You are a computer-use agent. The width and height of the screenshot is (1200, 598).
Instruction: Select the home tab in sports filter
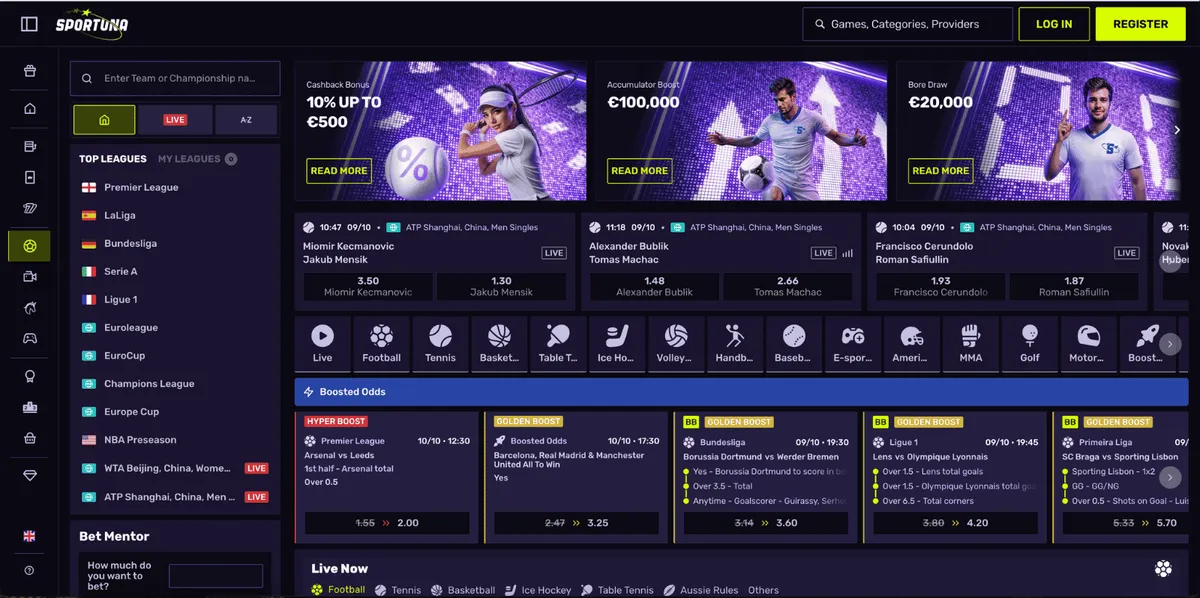click(104, 120)
